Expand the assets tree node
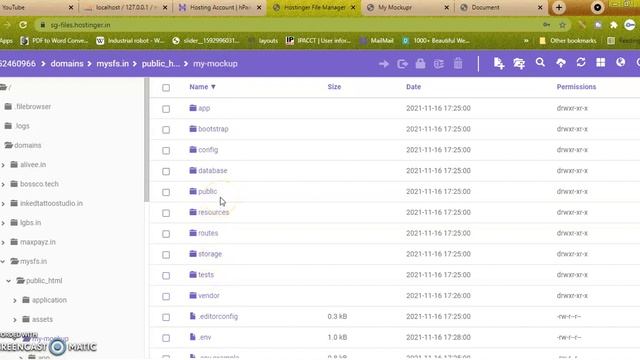 15,320
